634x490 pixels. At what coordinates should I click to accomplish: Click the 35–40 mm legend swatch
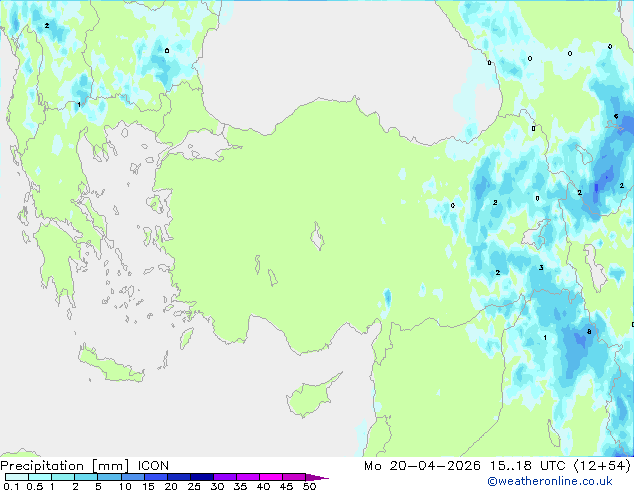pos(248,477)
